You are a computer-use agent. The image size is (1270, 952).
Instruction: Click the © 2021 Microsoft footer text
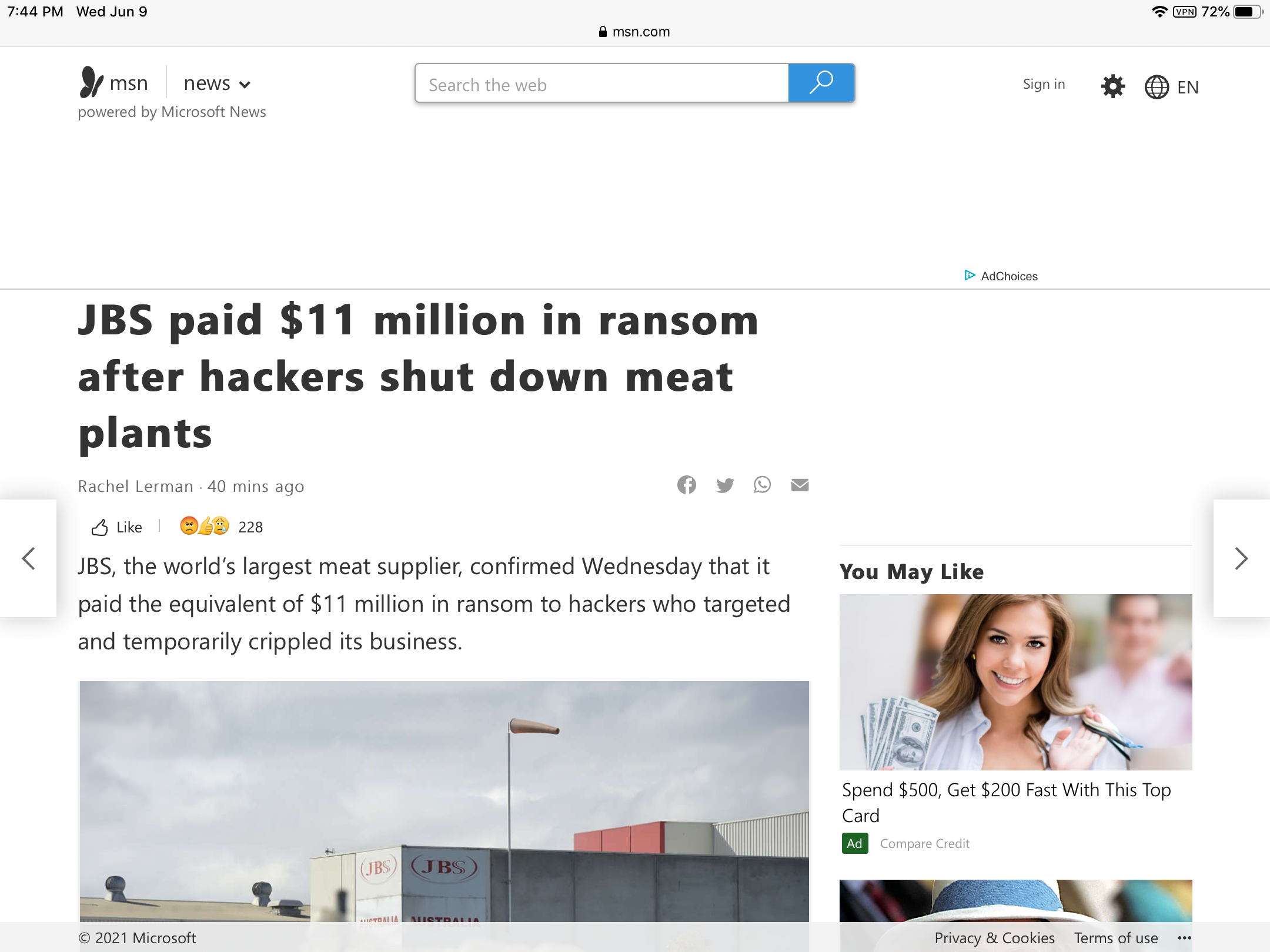137,938
